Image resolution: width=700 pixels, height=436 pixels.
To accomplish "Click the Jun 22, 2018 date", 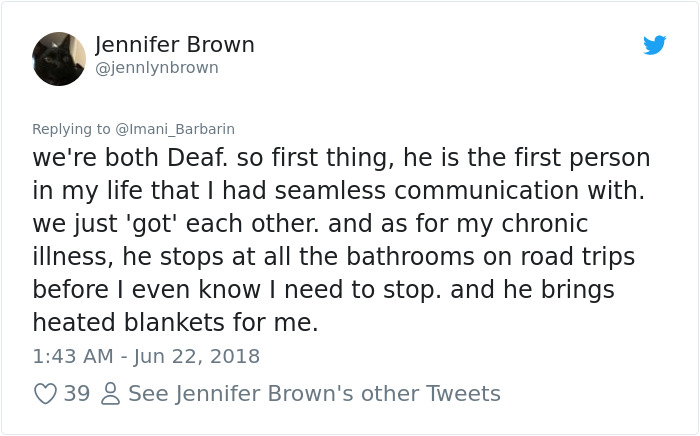I will tap(198, 356).
